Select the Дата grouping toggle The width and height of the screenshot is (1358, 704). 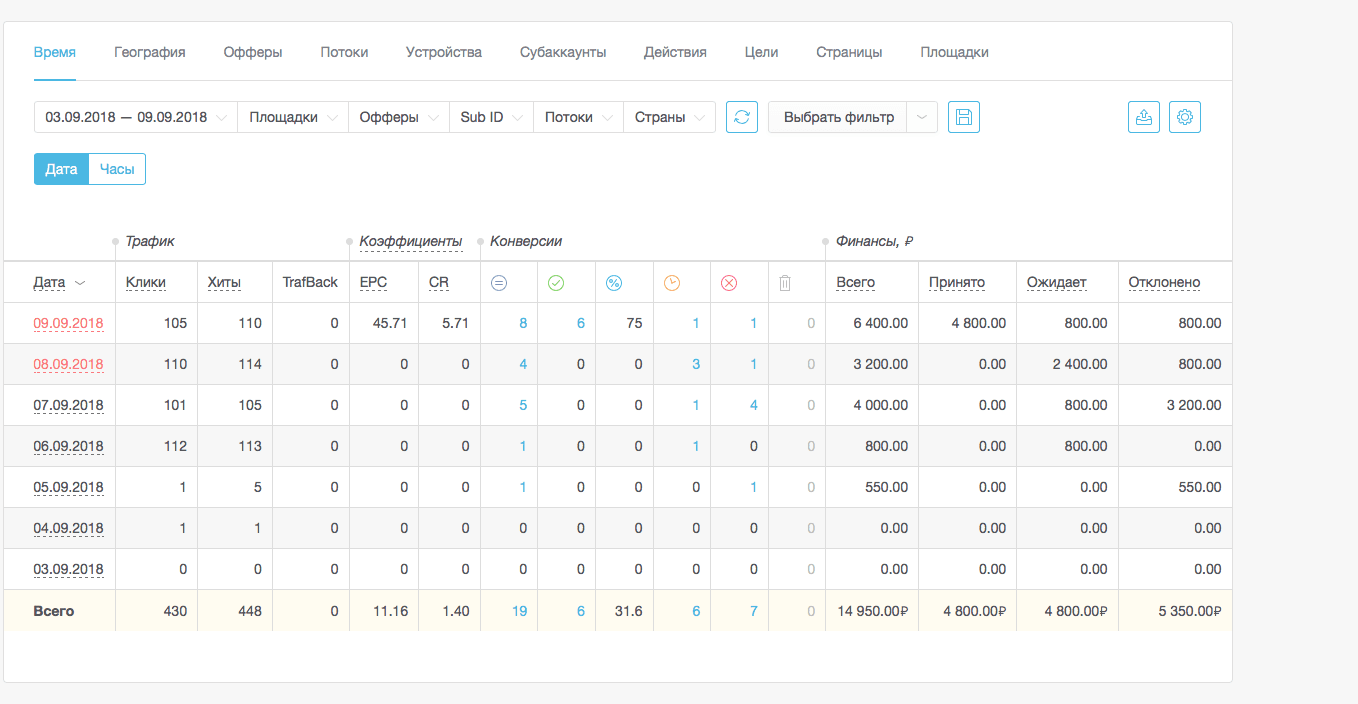pyautogui.click(x=61, y=169)
